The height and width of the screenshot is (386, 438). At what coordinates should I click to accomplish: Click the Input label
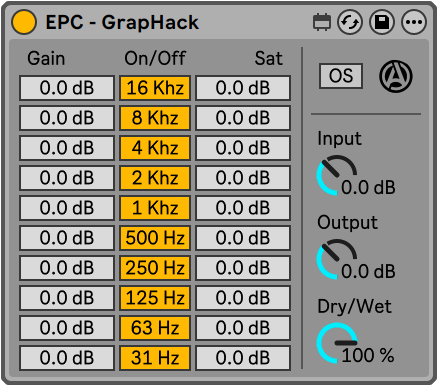click(339, 138)
